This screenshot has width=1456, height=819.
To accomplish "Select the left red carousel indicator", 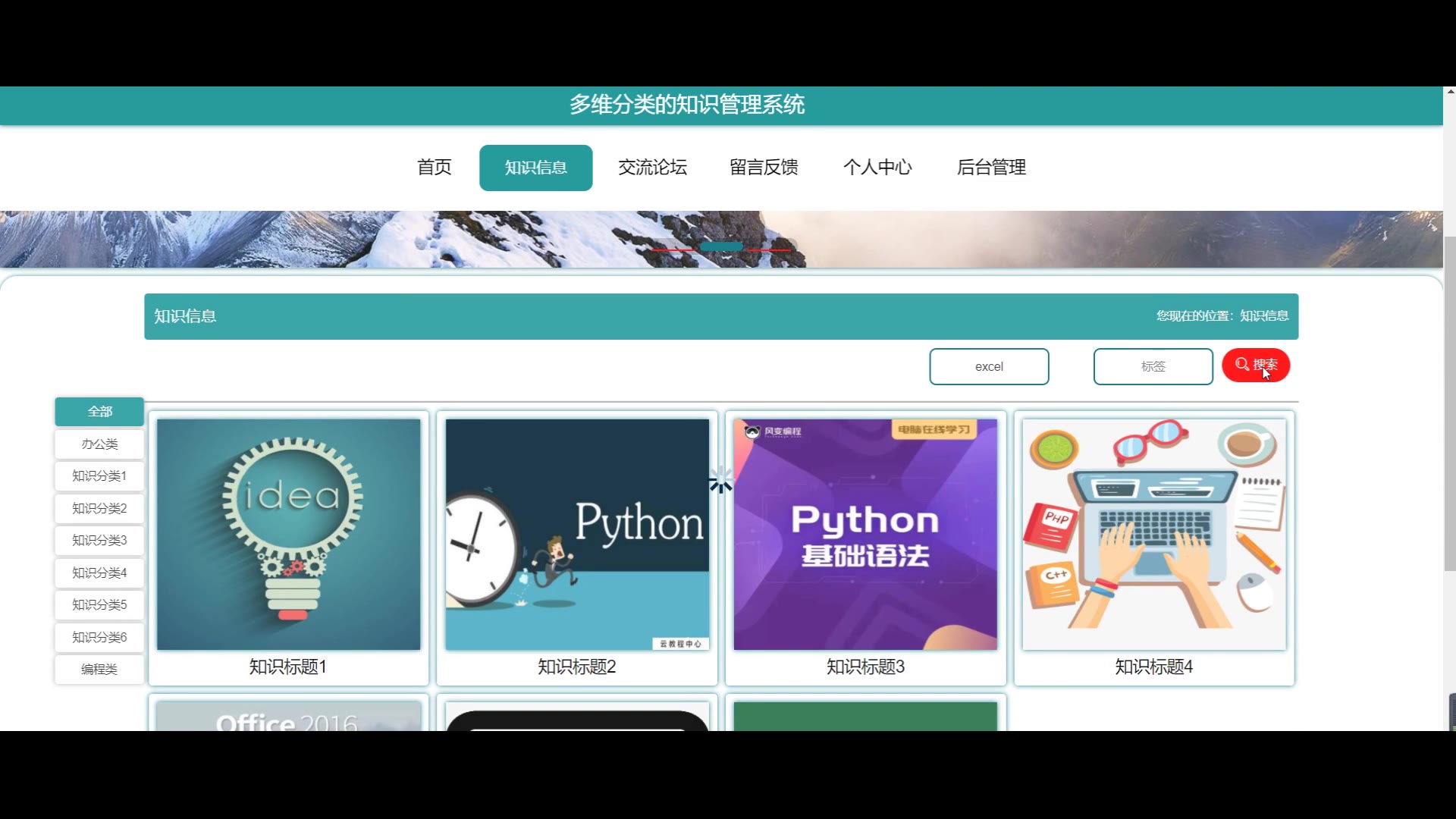I will pos(673,249).
